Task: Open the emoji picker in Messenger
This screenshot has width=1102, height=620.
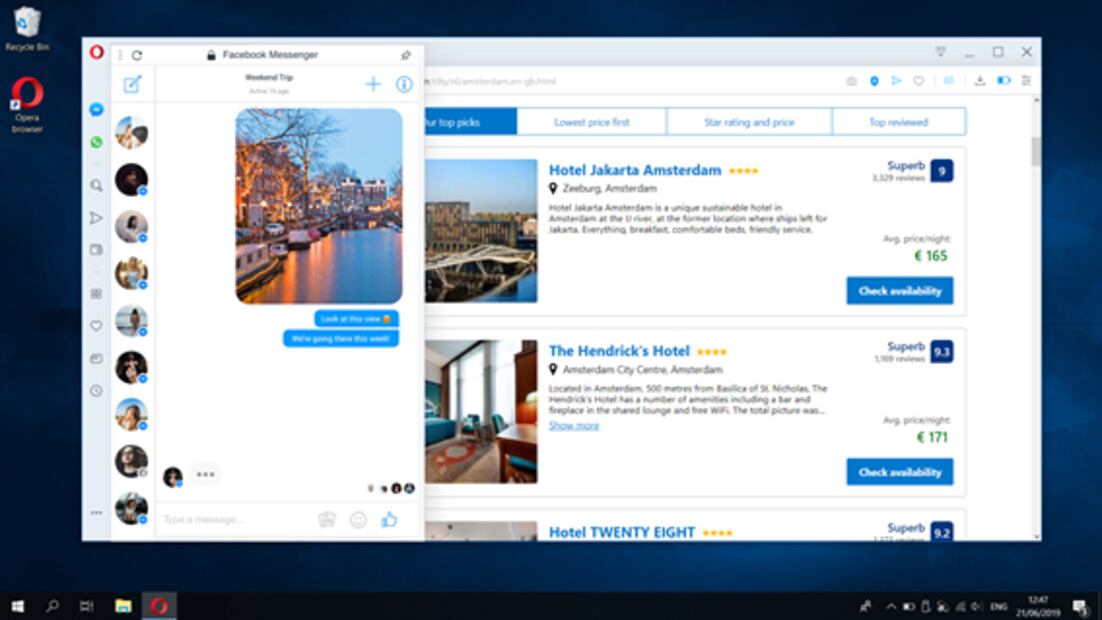Action: pos(358,519)
